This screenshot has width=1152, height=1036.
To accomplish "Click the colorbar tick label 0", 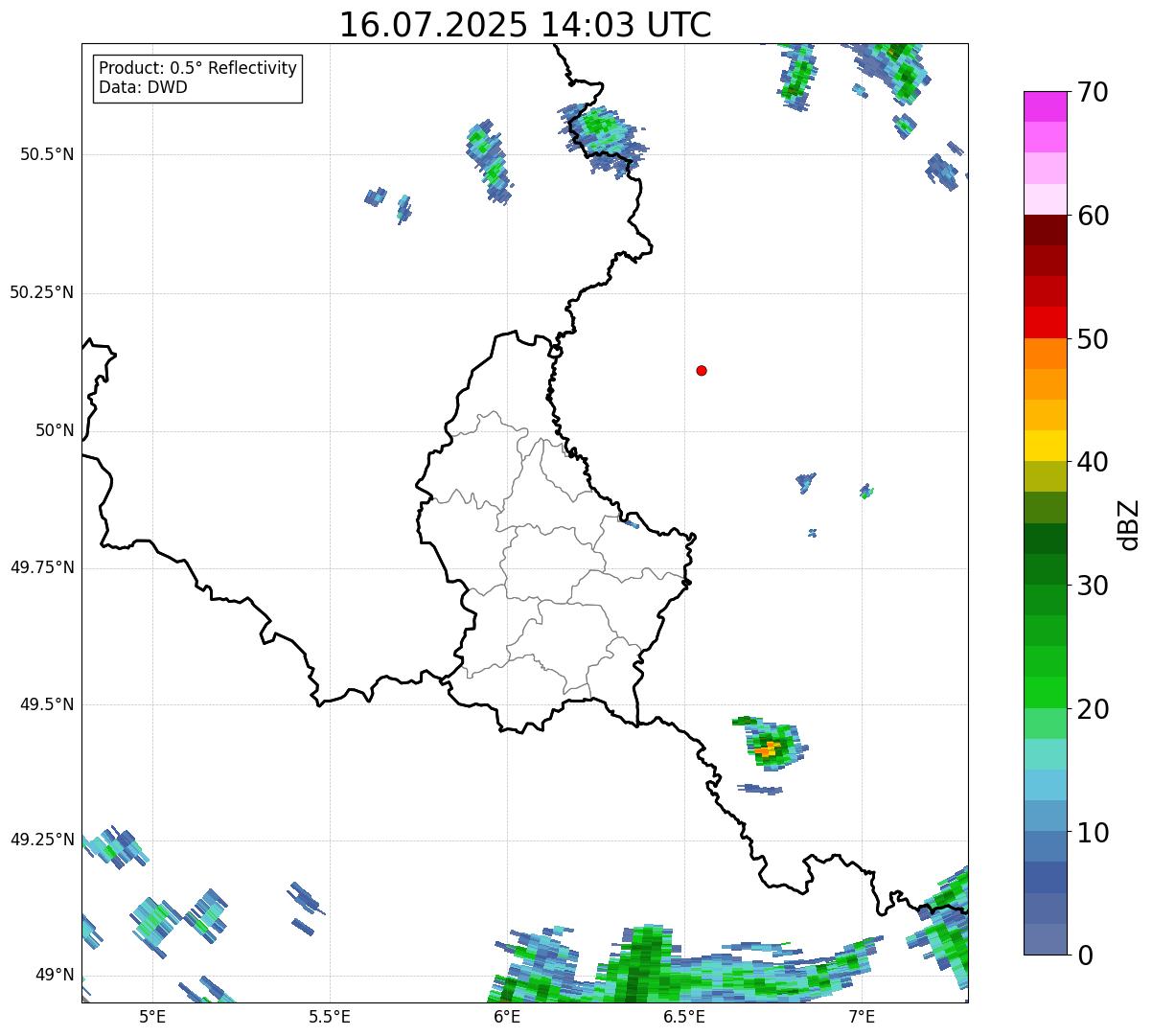I will 1084,955.
